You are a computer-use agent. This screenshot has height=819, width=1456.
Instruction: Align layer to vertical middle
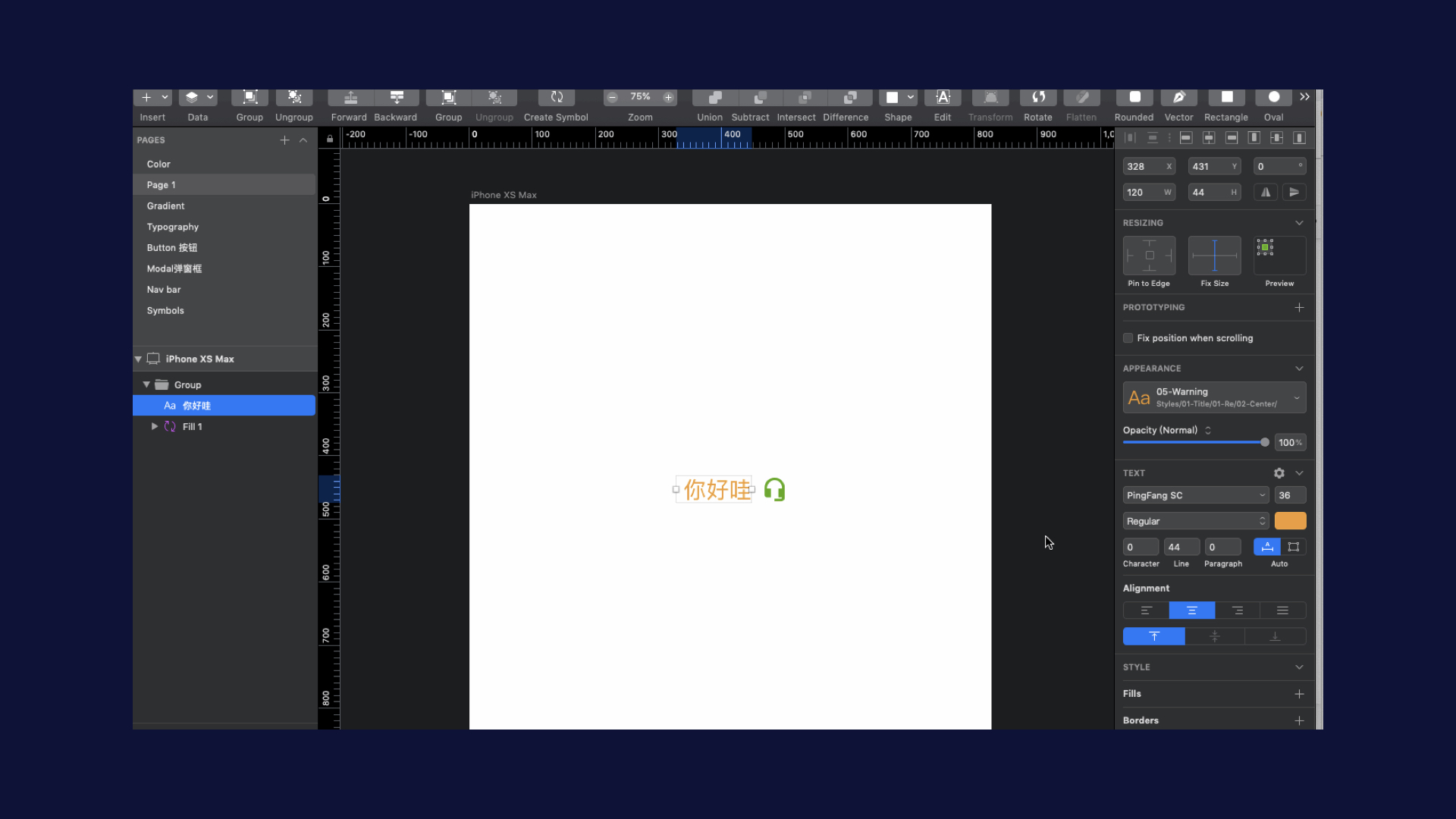[1277, 138]
